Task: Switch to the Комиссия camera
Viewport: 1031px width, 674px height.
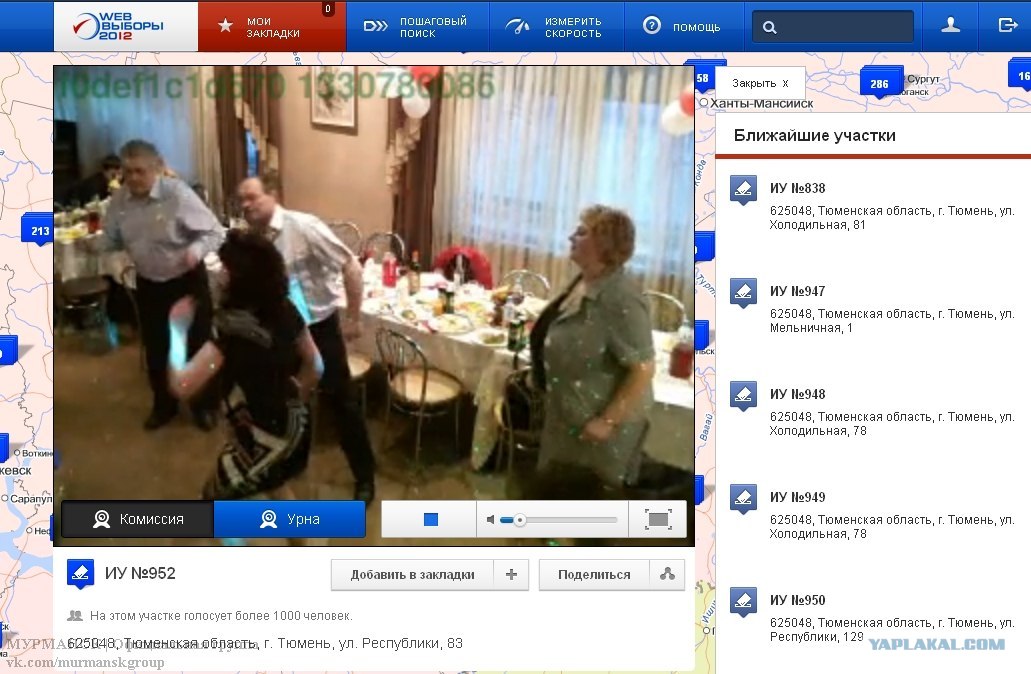Action: [x=138, y=519]
